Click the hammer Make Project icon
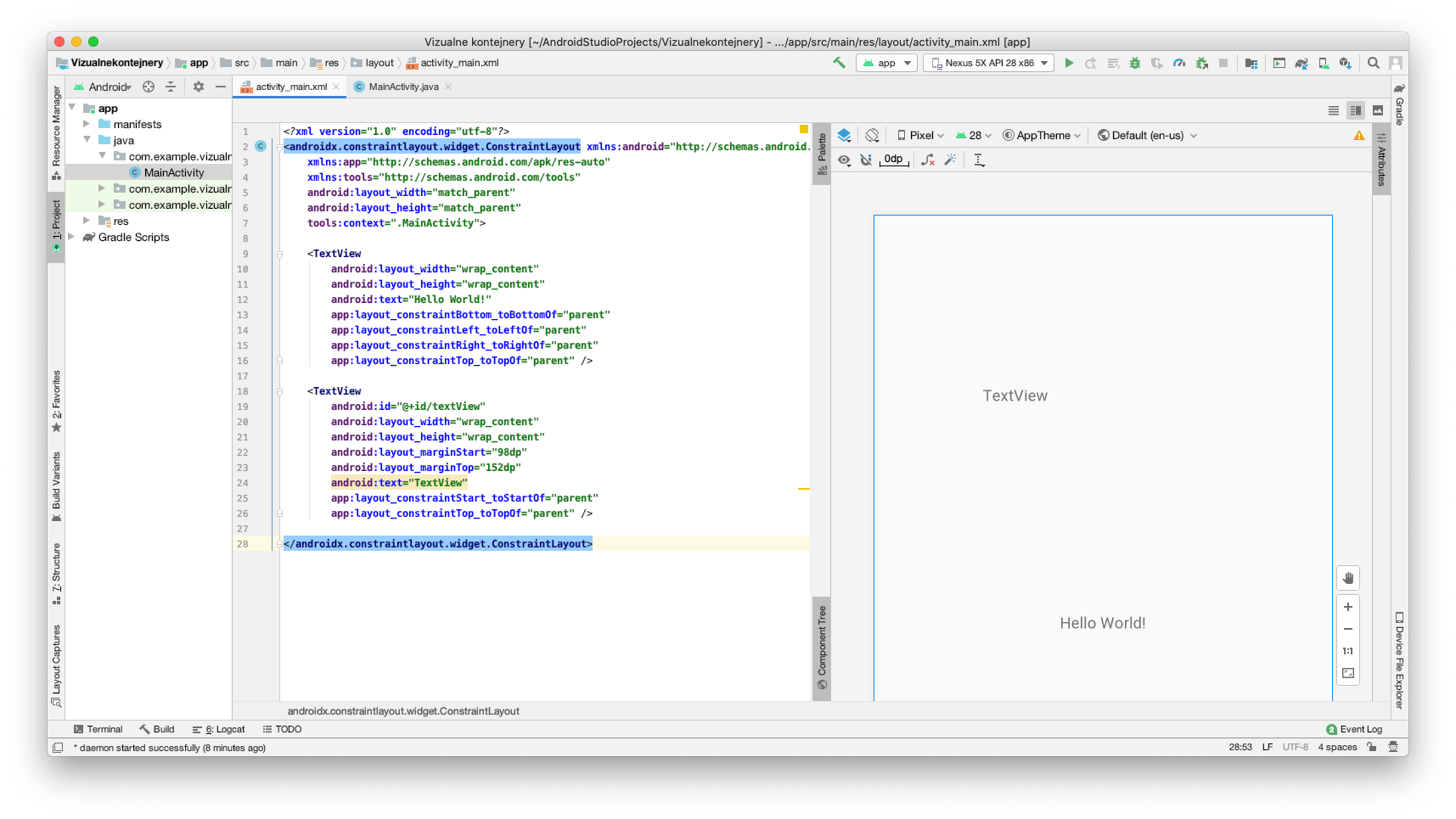1456x819 pixels. (839, 63)
